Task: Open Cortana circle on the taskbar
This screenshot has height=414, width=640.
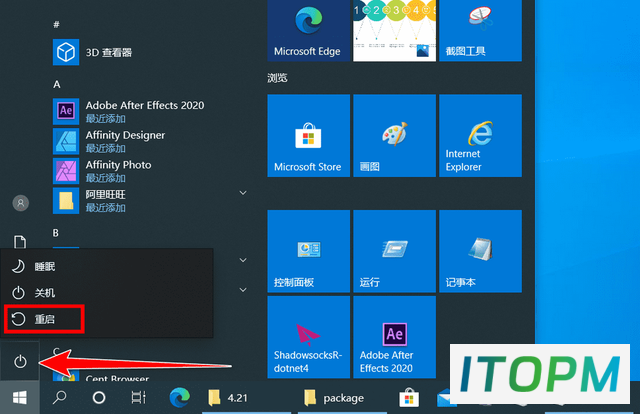Action: (99, 397)
